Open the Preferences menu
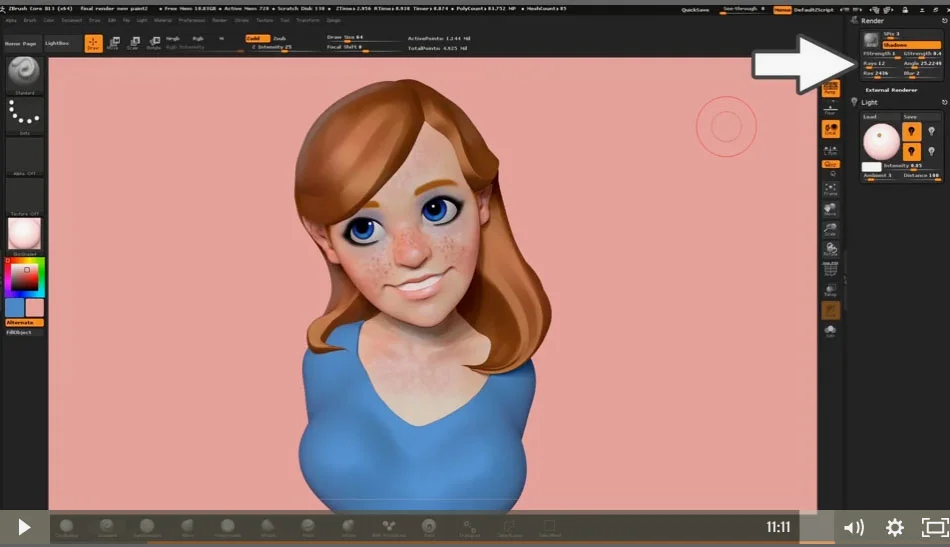Screen dimensions: 950x547 pyautogui.click(x=191, y=20)
